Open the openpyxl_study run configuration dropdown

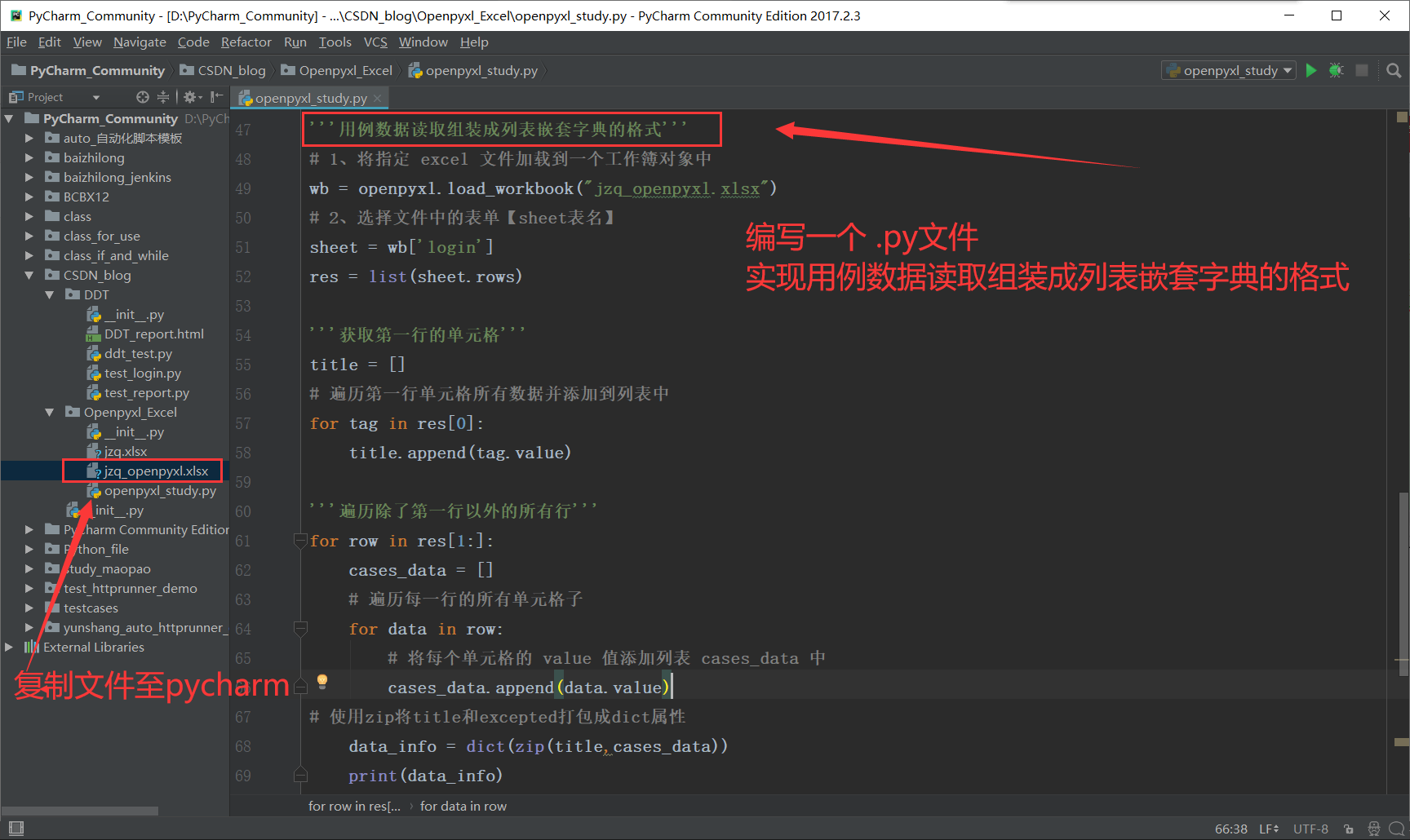click(x=1289, y=70)
